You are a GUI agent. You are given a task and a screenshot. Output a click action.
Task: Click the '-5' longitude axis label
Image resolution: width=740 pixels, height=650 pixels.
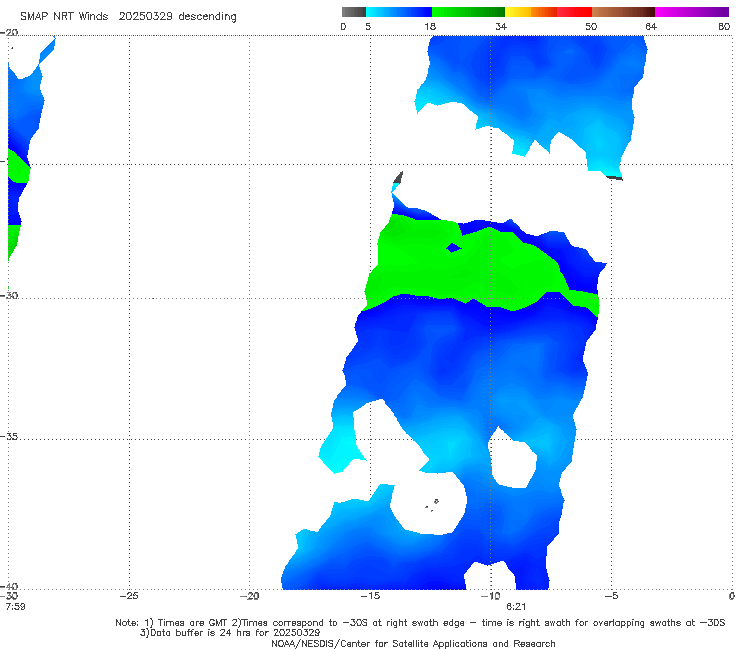pyautogui.click(x=611, y=596)
